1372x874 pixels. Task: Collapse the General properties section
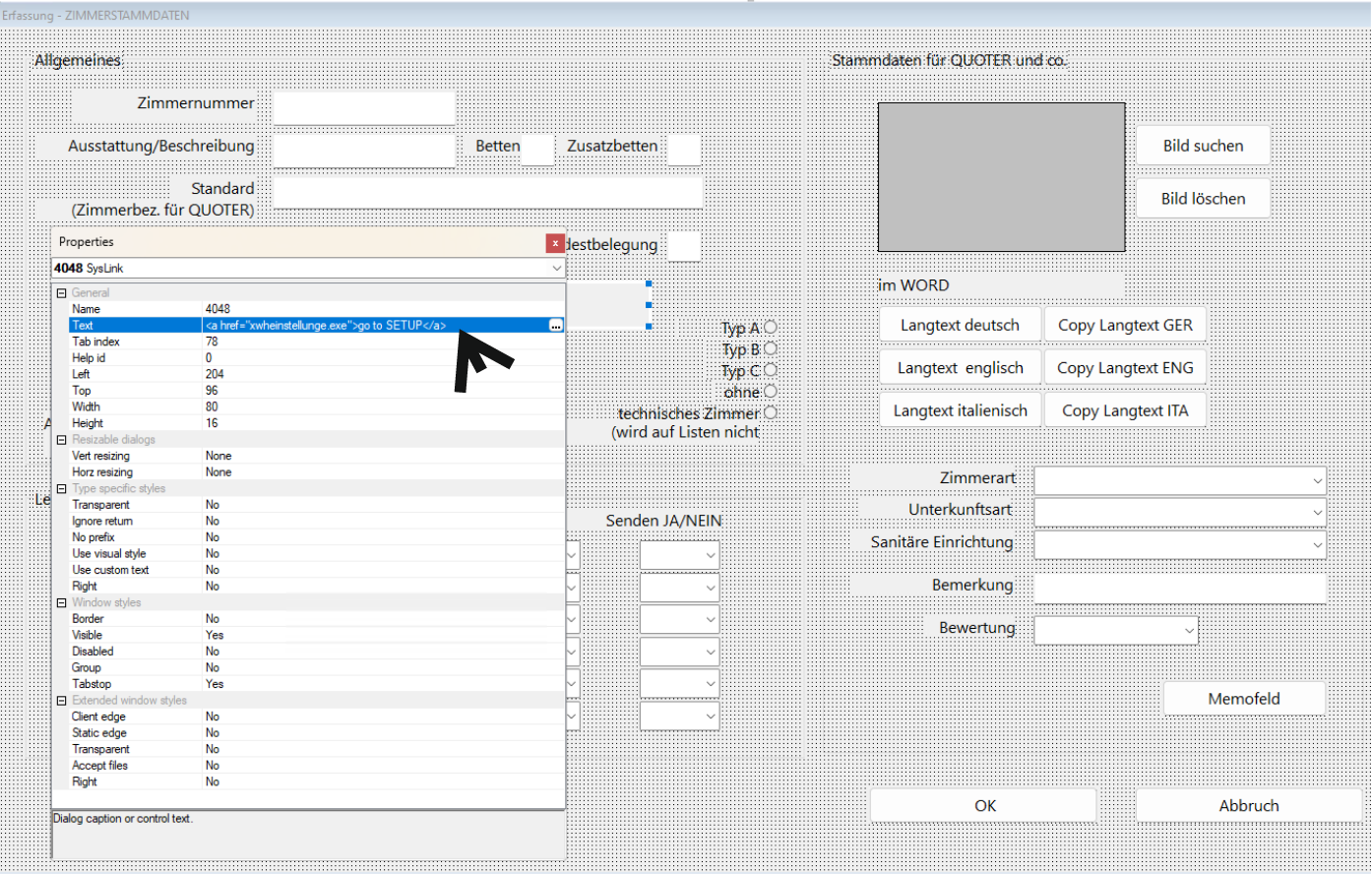[61, 293]
